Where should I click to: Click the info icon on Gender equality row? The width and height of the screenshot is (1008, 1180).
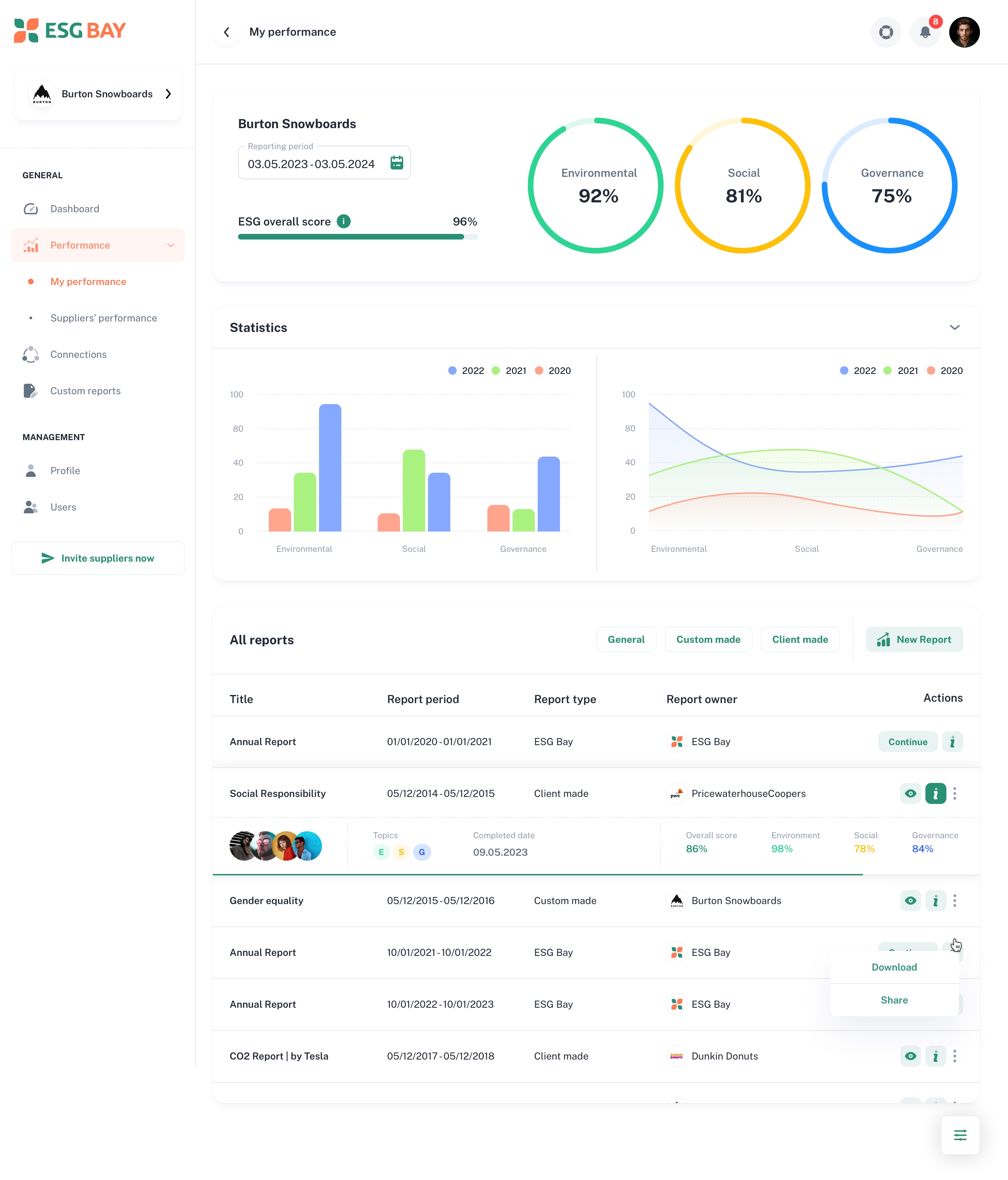[x=935, y=900]
